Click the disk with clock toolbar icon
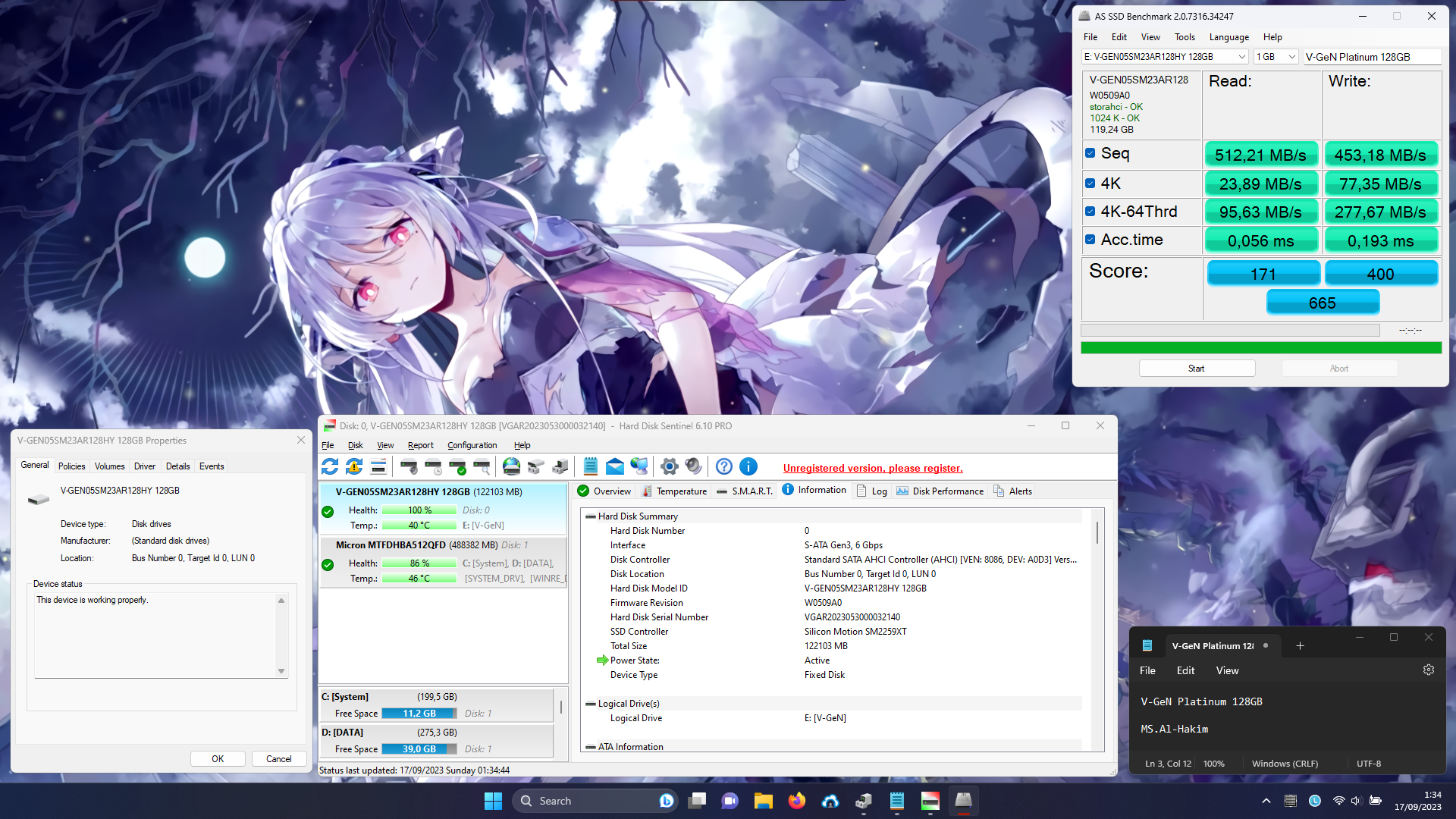The width and height of the screenshot is (1456, 819). (433, 466)
